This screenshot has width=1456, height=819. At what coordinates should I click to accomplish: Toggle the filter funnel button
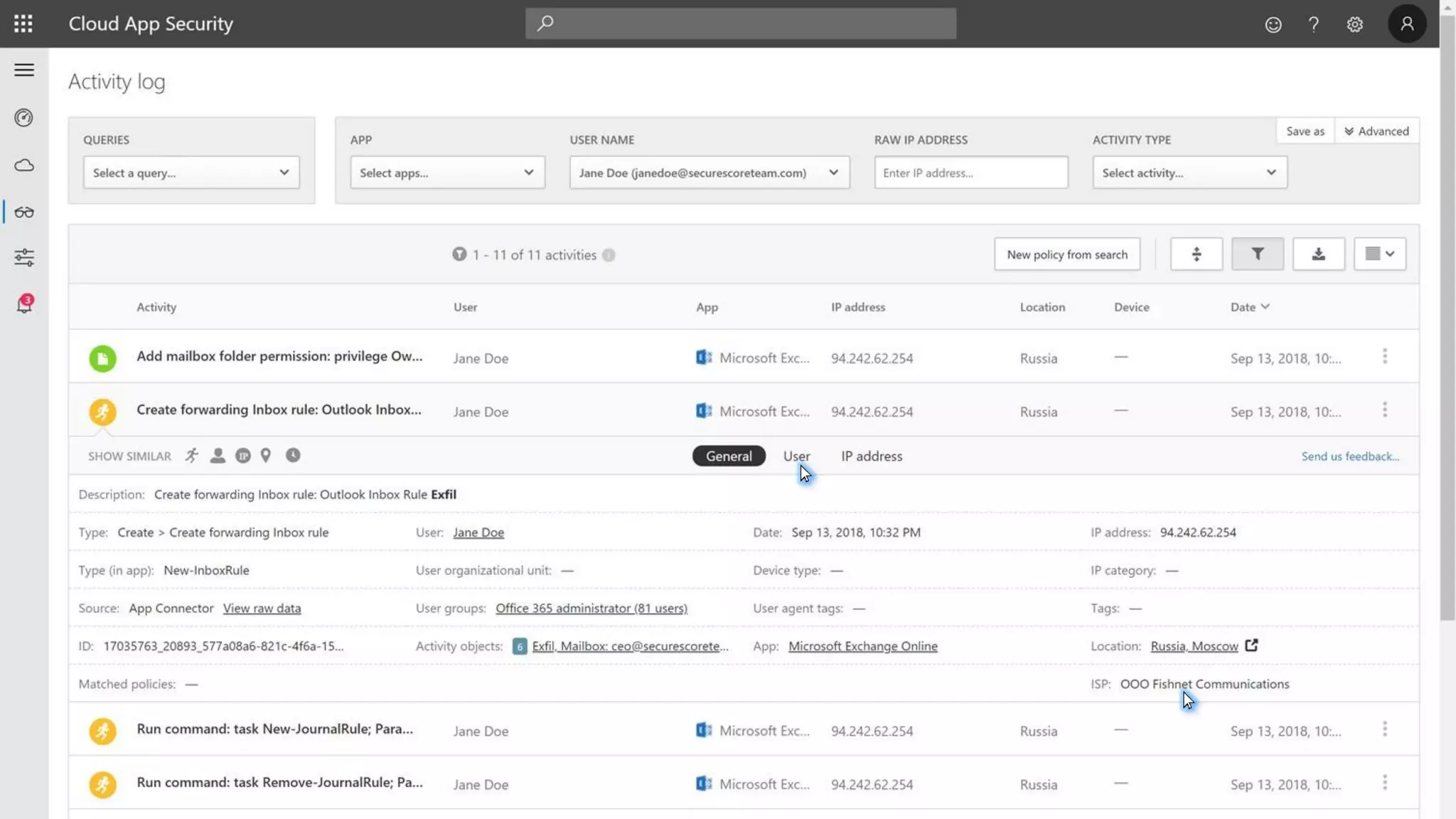tap(1257, 254)
